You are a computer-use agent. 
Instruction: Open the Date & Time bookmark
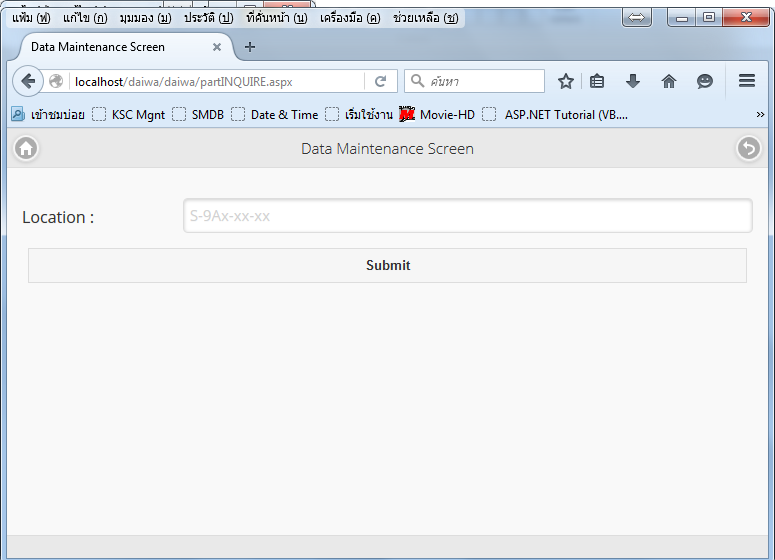coord(275,115)
